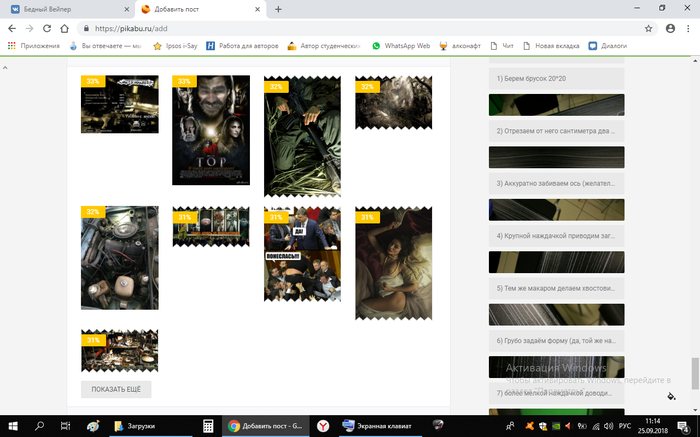Click text block '7) более мелкой наждачкой'

(556, 393)
